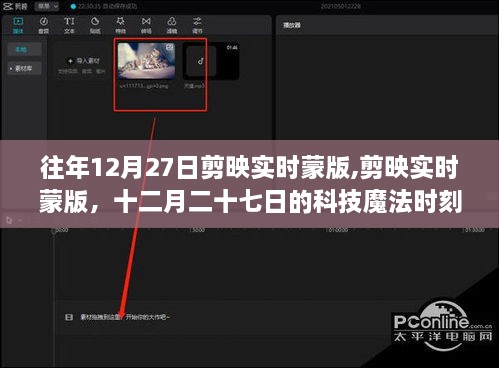Click the film strip icon in main track
The height and width of the screenshot is (368, 499).
pos(69,317)
